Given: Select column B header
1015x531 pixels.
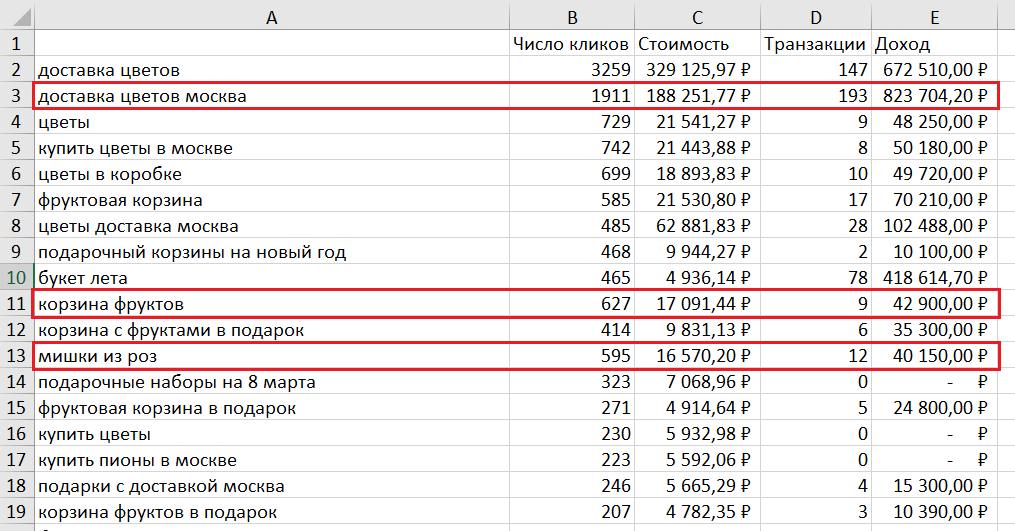Looking at the screenshot, I should tap(571, 15).
